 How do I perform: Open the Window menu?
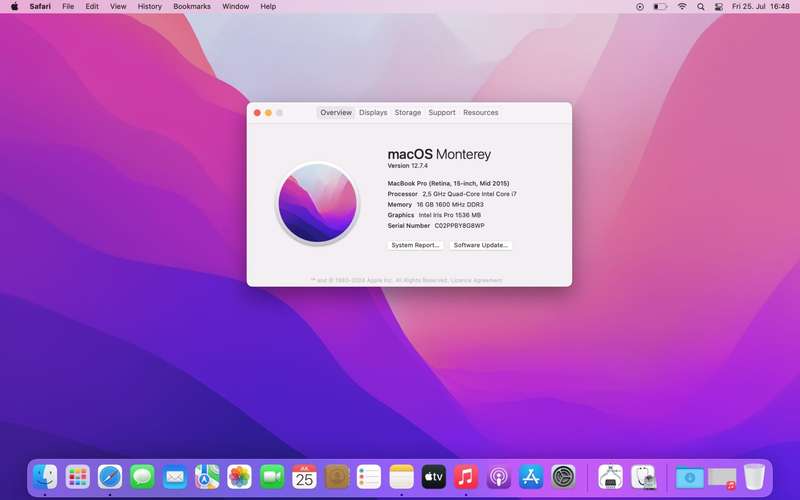coord(236,7)
